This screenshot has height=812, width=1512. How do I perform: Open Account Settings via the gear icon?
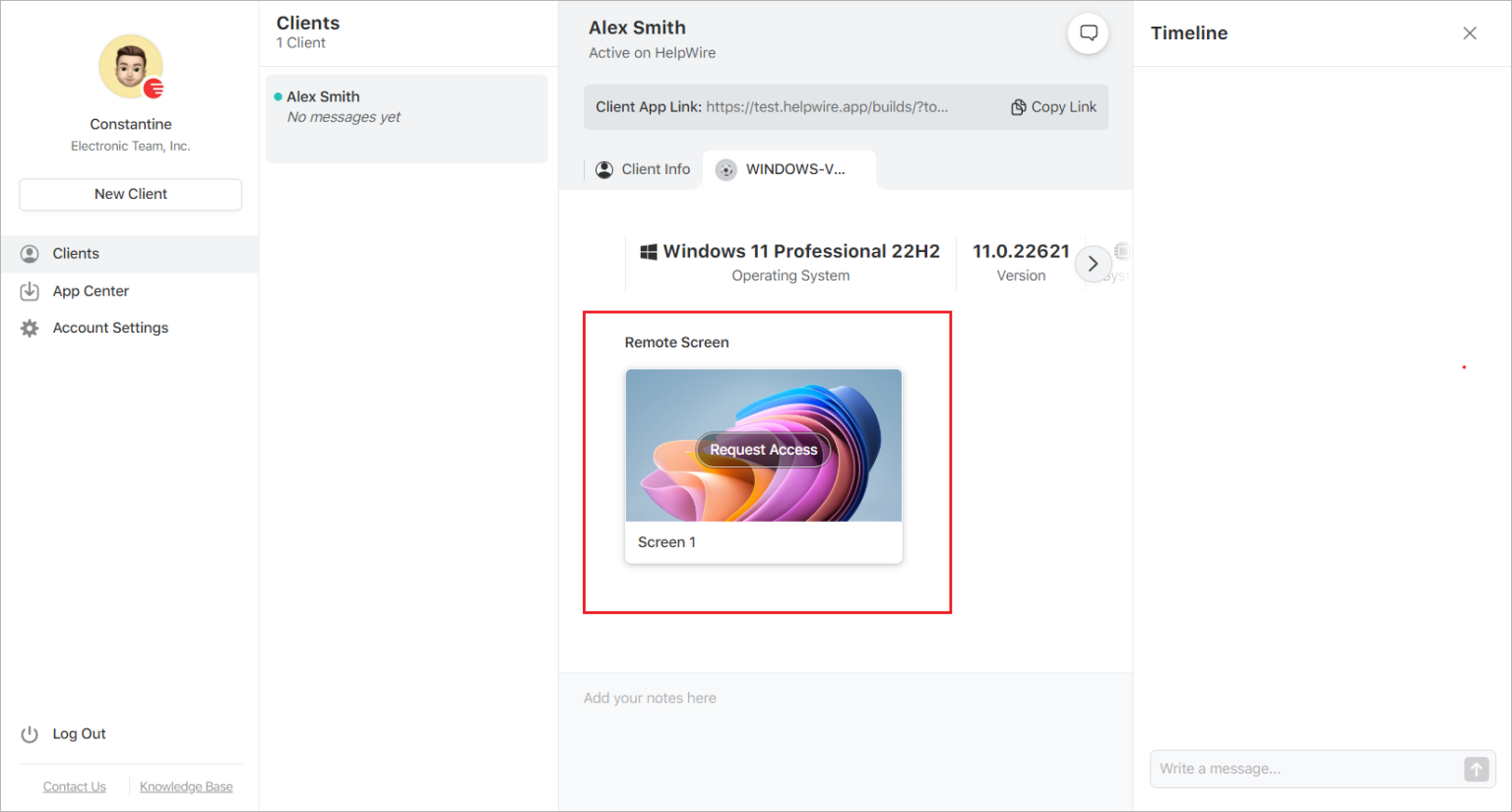pos(30,328)
